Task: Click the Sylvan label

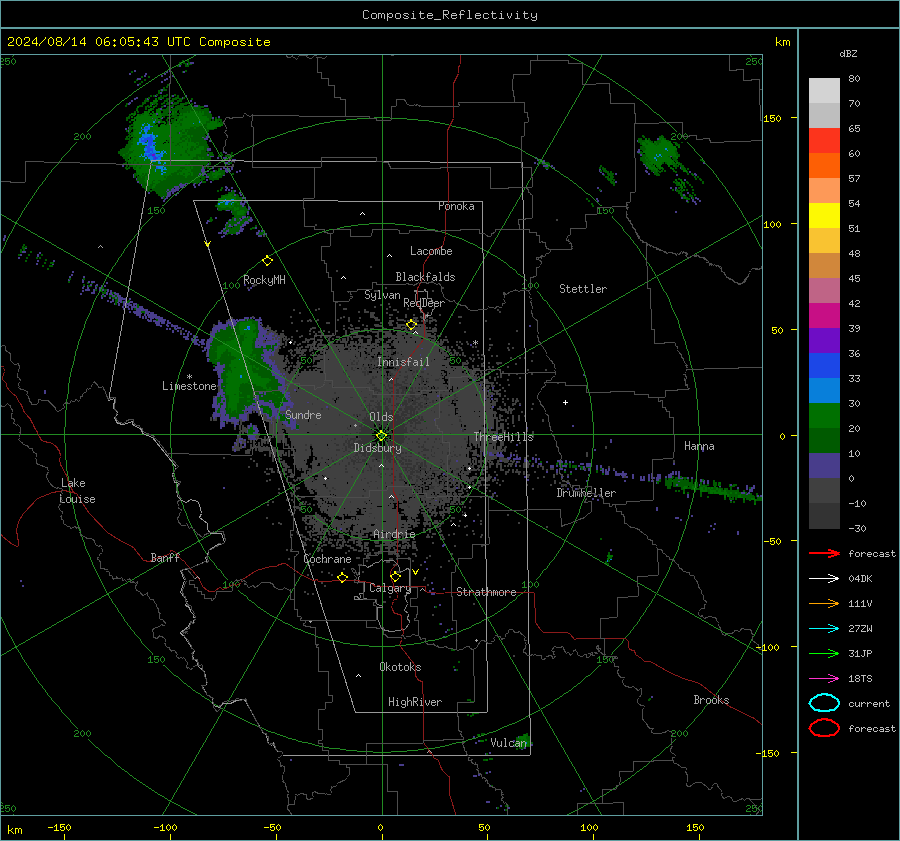Action: (382, 295)
